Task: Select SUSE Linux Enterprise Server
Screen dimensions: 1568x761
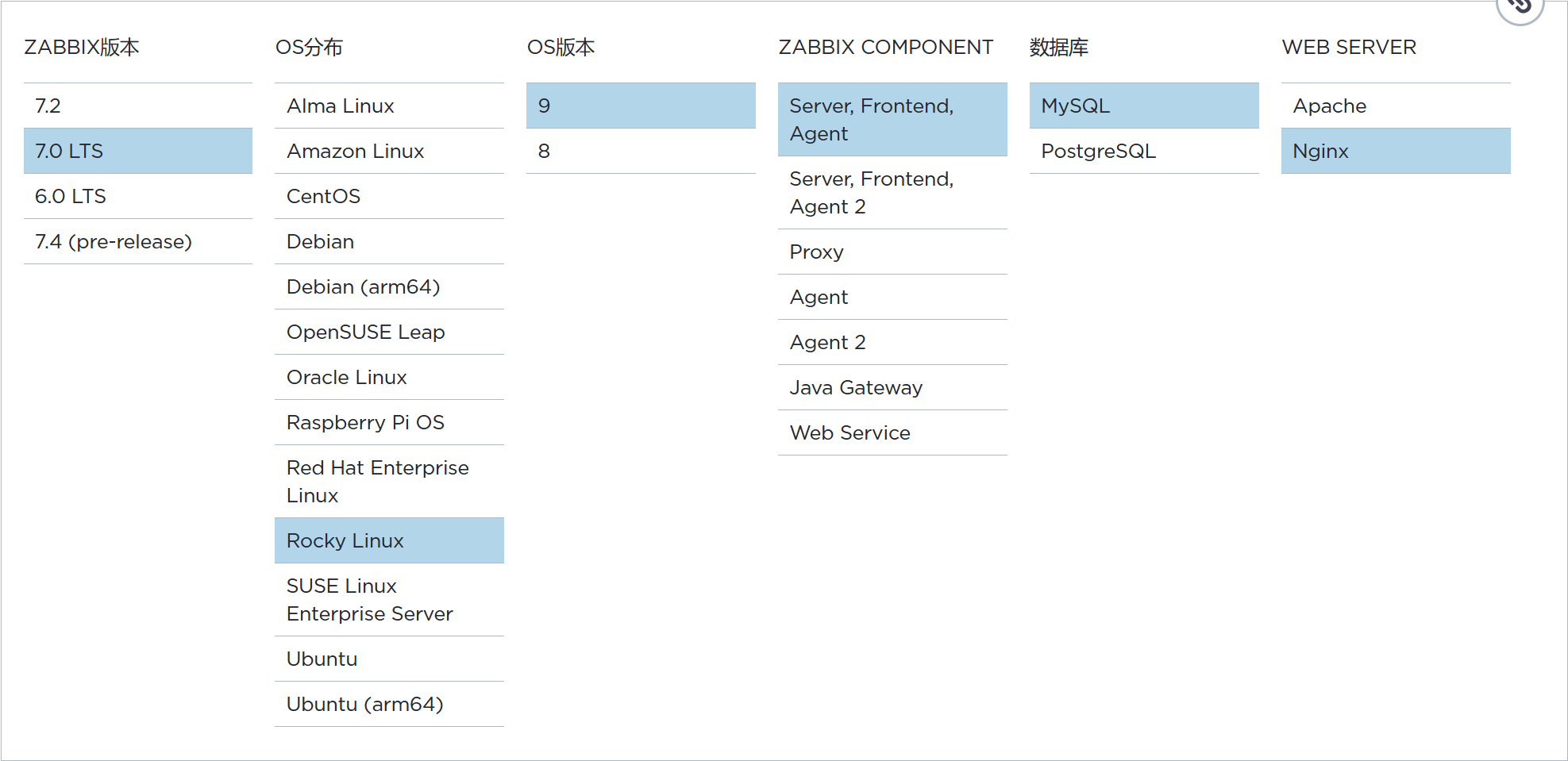Action: [389, 599]
